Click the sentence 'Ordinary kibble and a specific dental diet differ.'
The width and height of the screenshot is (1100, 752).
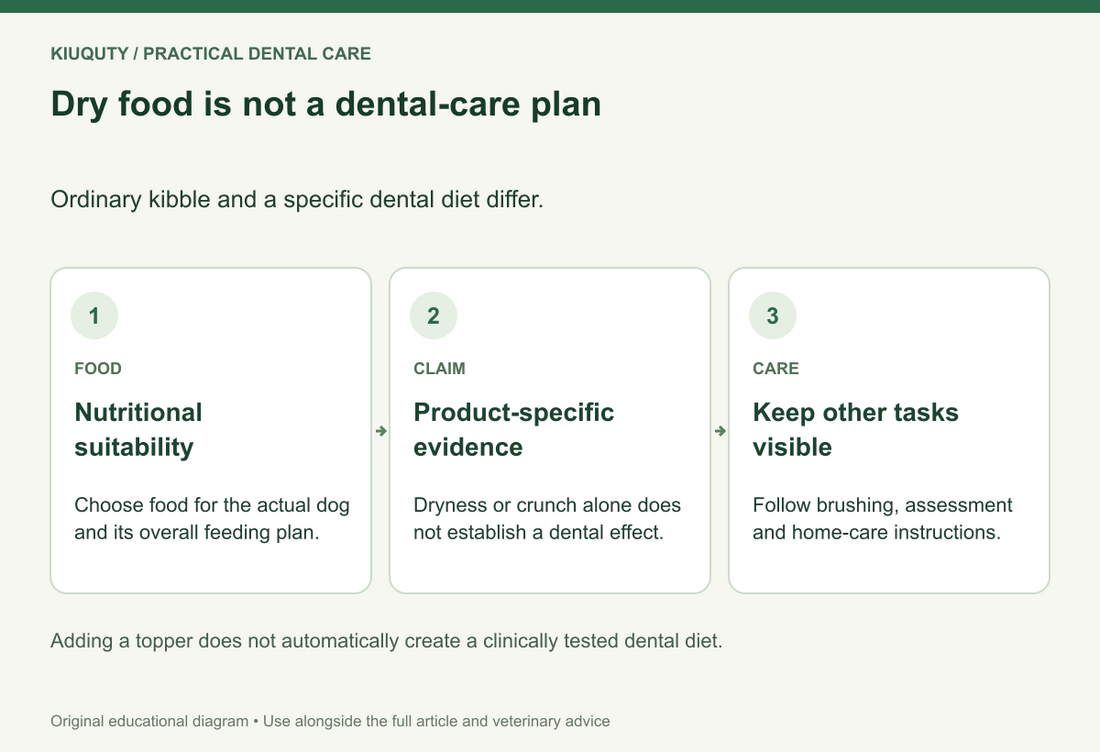(x=297, y=200)
